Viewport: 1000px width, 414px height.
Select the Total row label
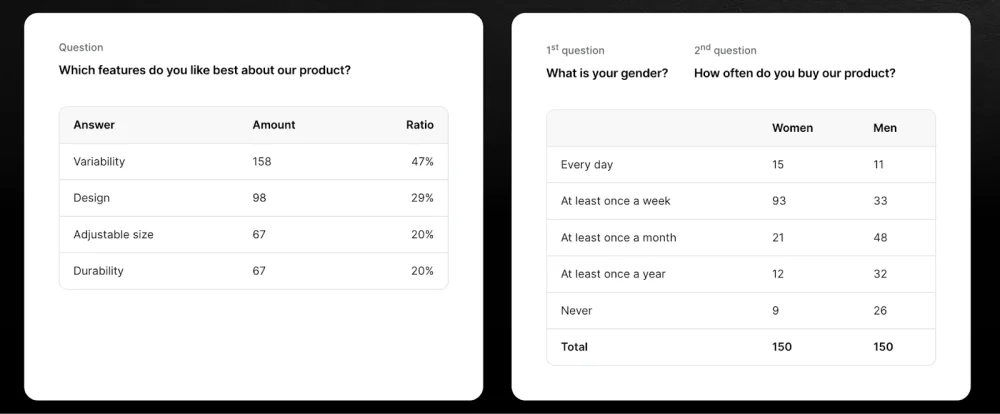(574, 347)
